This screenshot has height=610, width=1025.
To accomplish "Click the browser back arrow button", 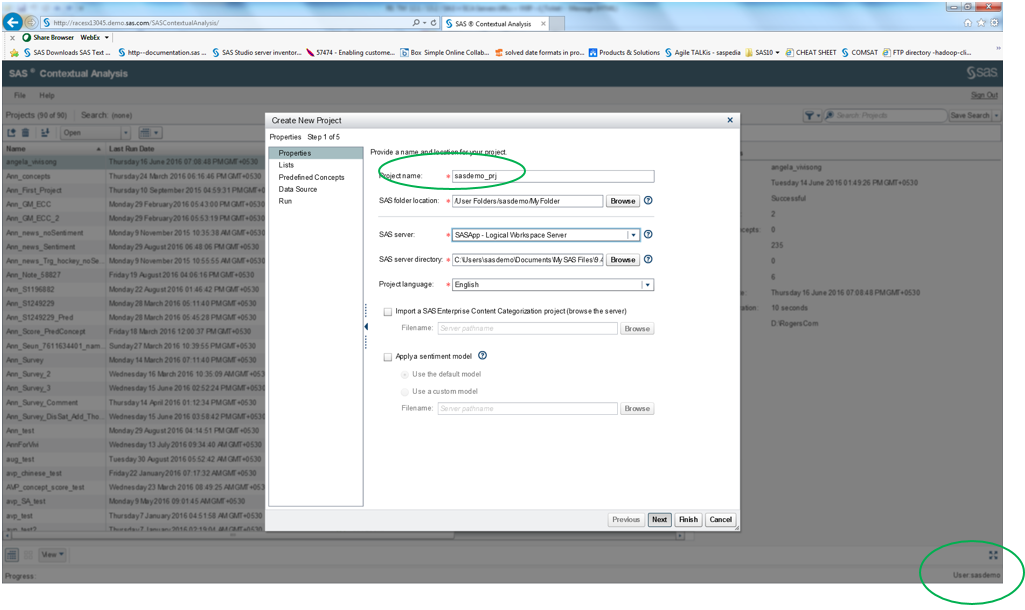I will pyautogui.click(x=12, y=22).
